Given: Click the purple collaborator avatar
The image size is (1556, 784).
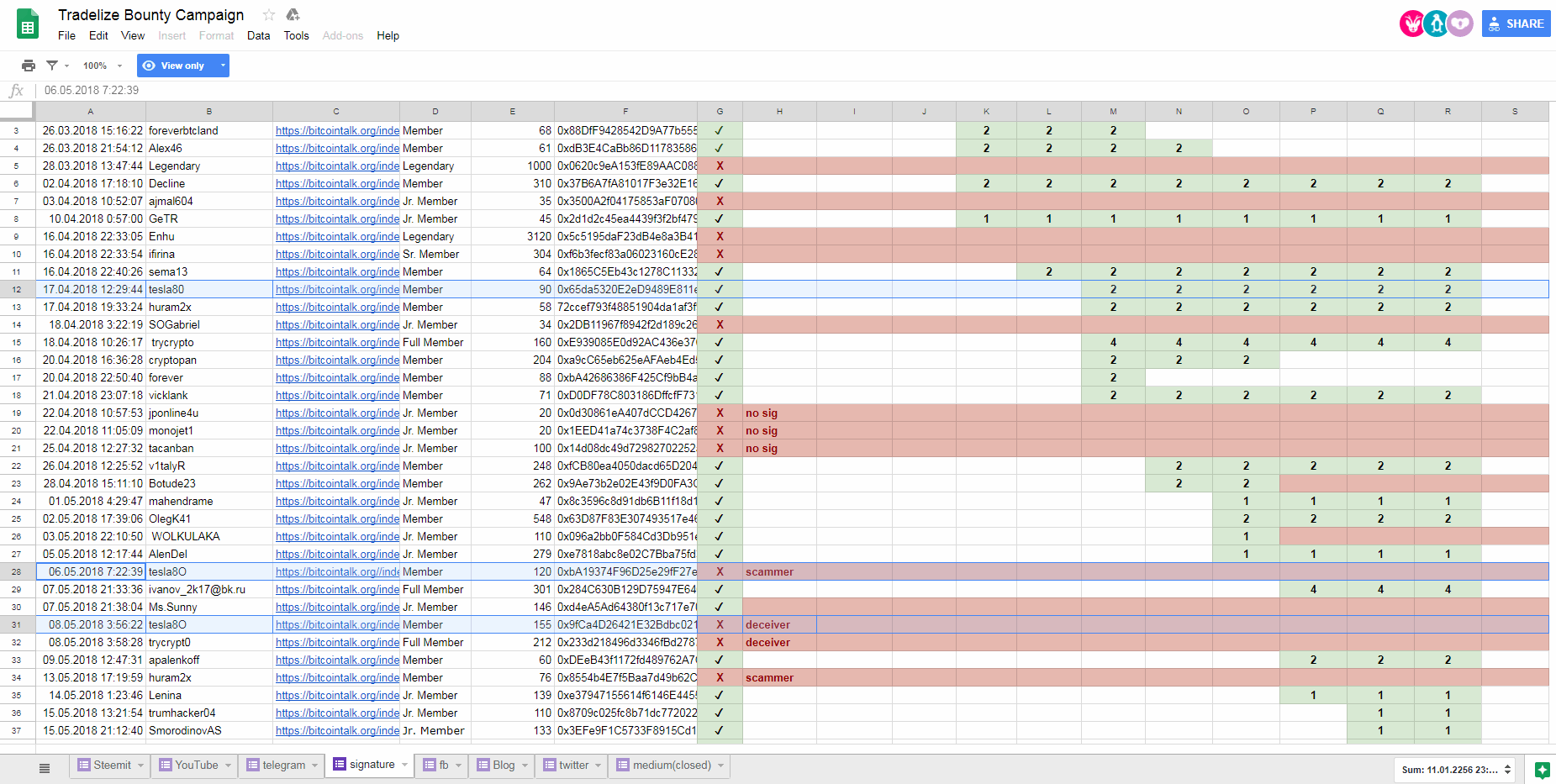Looking at the screenshot, I should coord(1461,24).
